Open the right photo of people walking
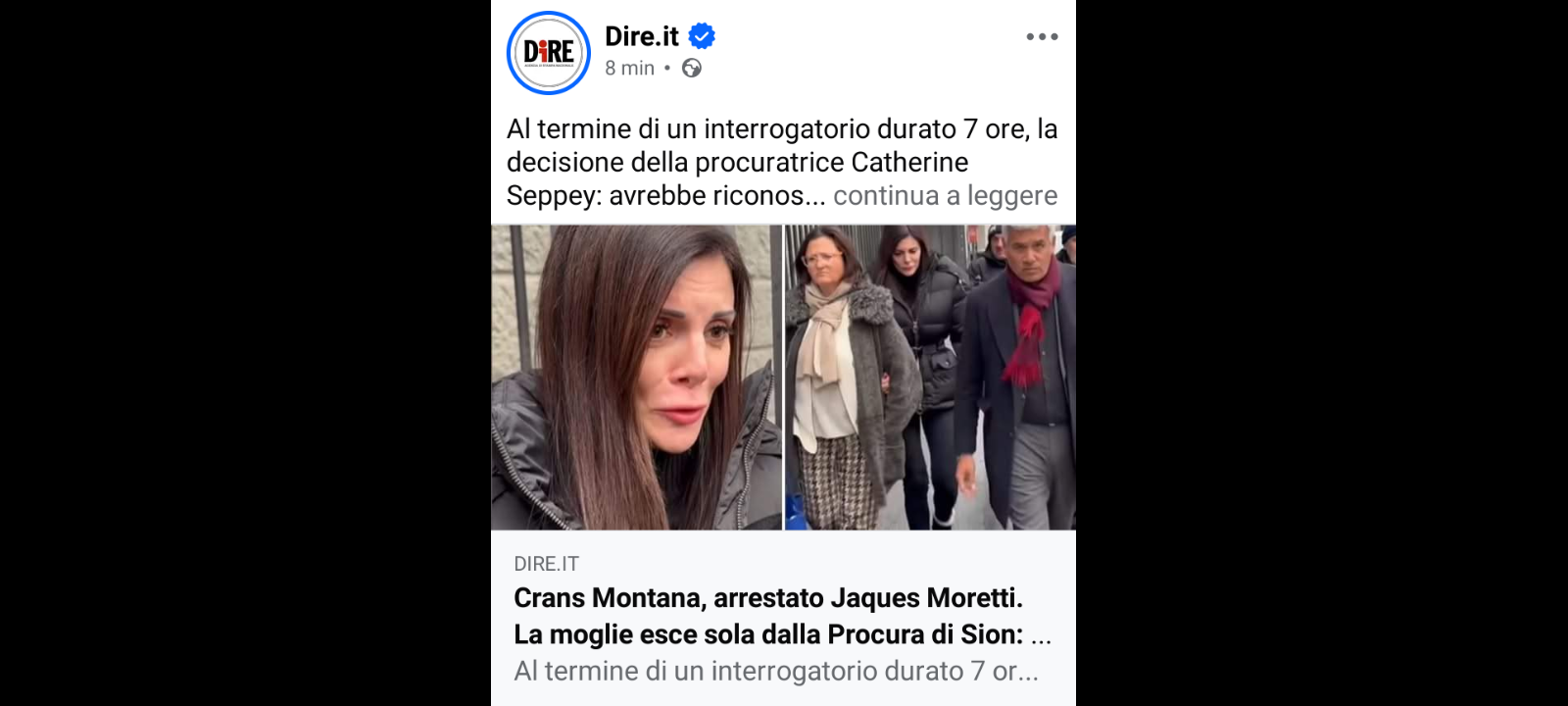 click(930, 378)
